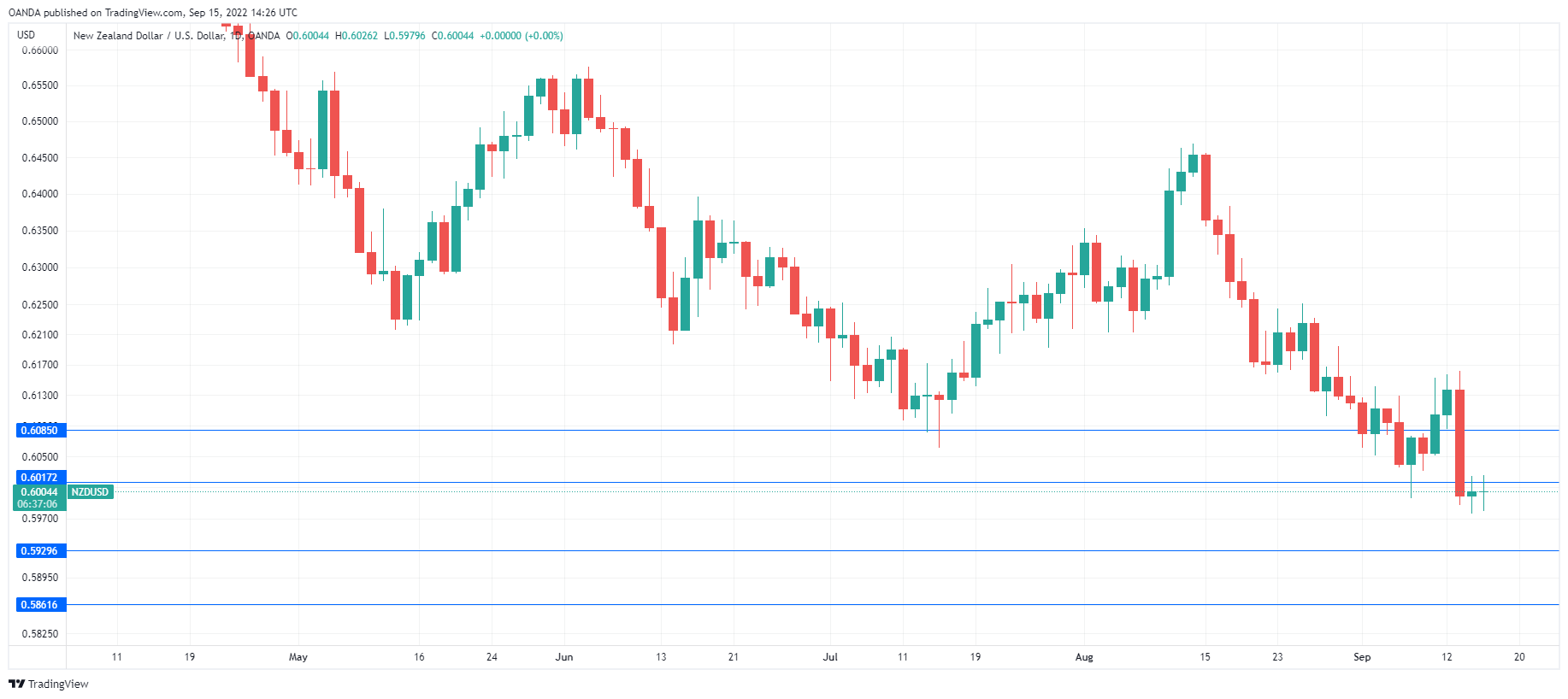Click the high value H0.60262
Viewport: 1568px width, 699px height.
click(357, 36)
